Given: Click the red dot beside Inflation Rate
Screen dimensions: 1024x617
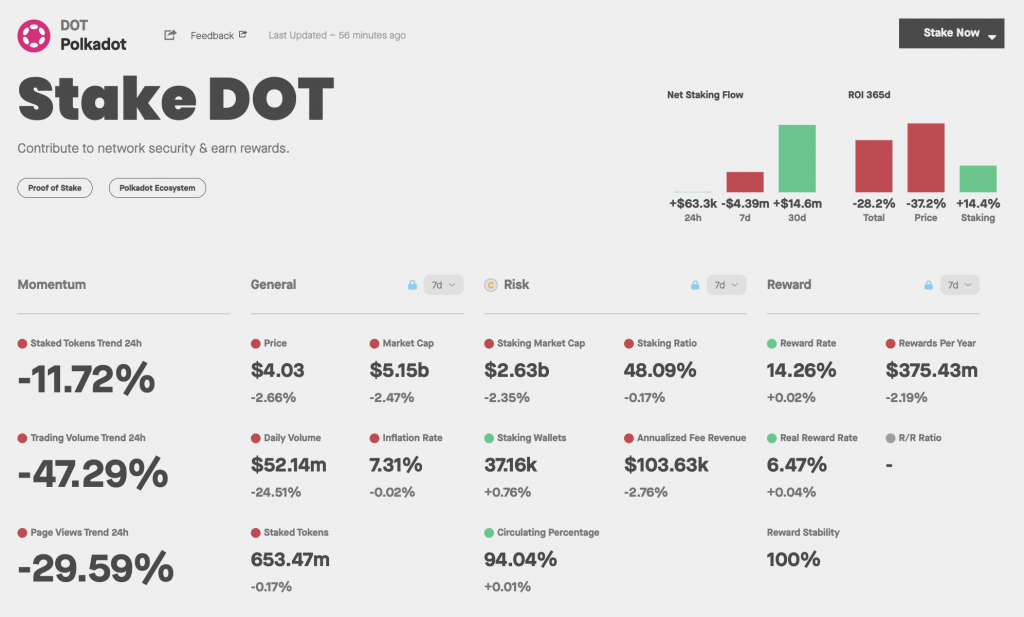Looking at the screenshot, I should tap(374, 438).
